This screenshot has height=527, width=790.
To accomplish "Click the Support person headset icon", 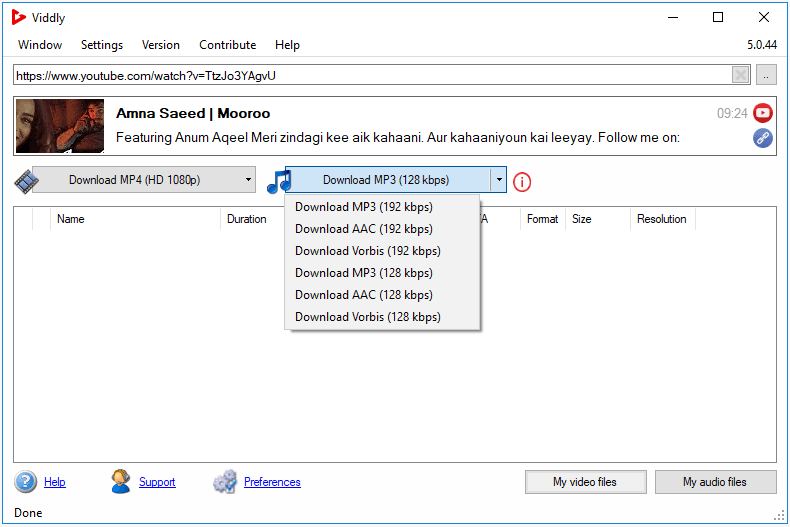I will (121, 481).
